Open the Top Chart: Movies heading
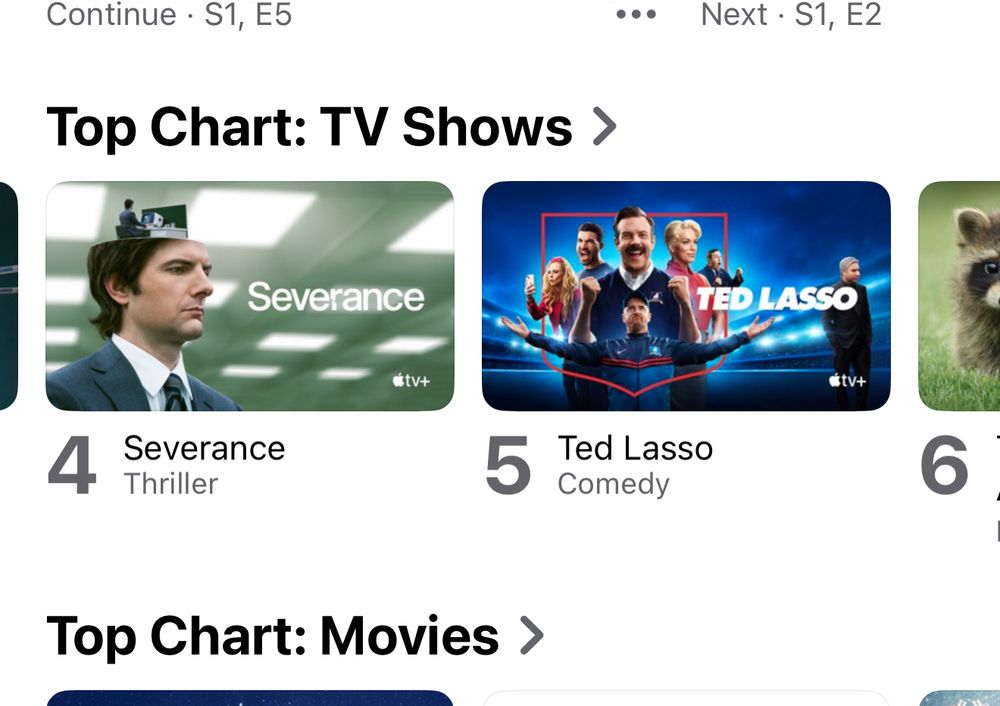 (x=273, y=636)
